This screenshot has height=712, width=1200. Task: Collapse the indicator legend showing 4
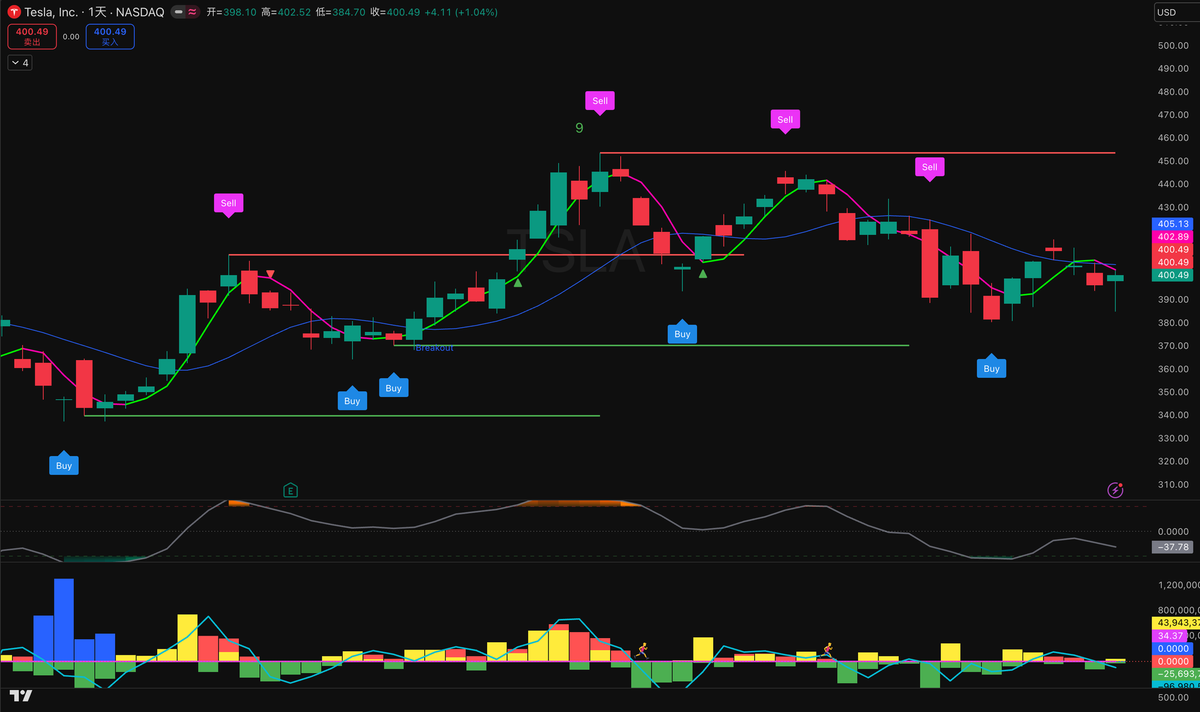[20, 62]
